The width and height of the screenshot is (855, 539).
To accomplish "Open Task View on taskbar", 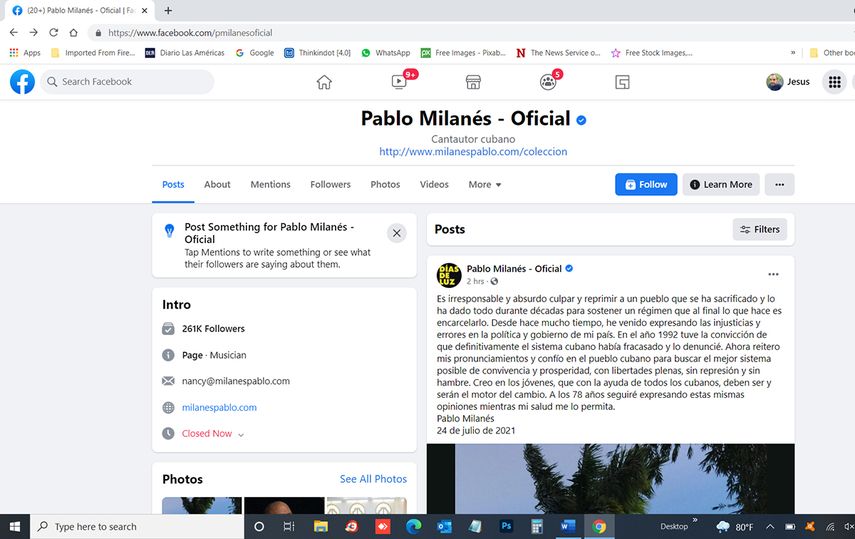I will point(289,526).
